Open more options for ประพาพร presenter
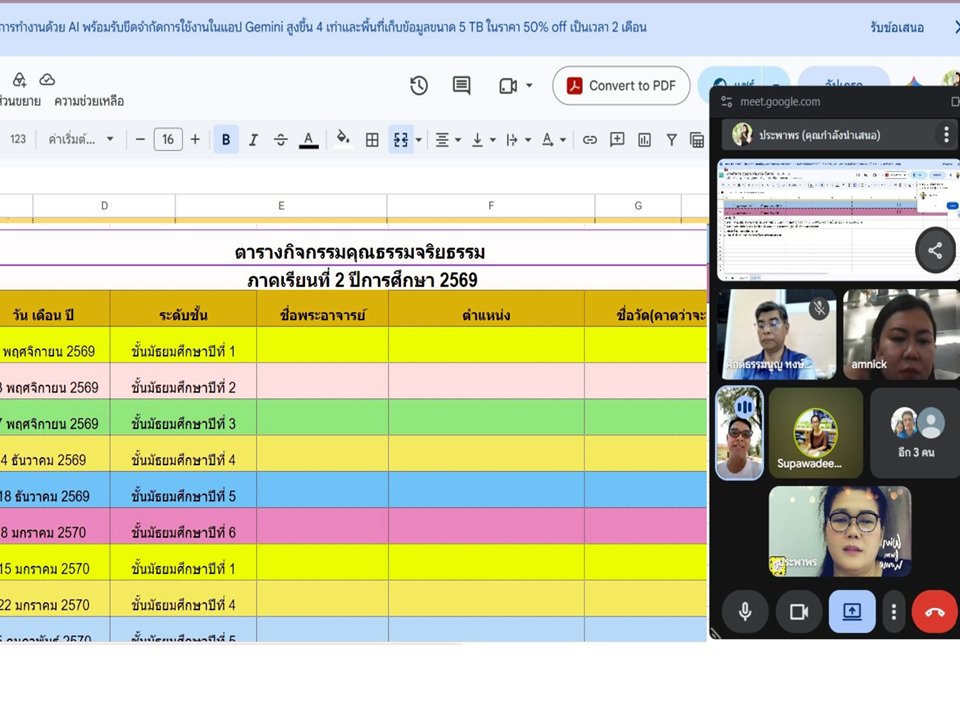The image size is (960, 720). click(946, 135)
